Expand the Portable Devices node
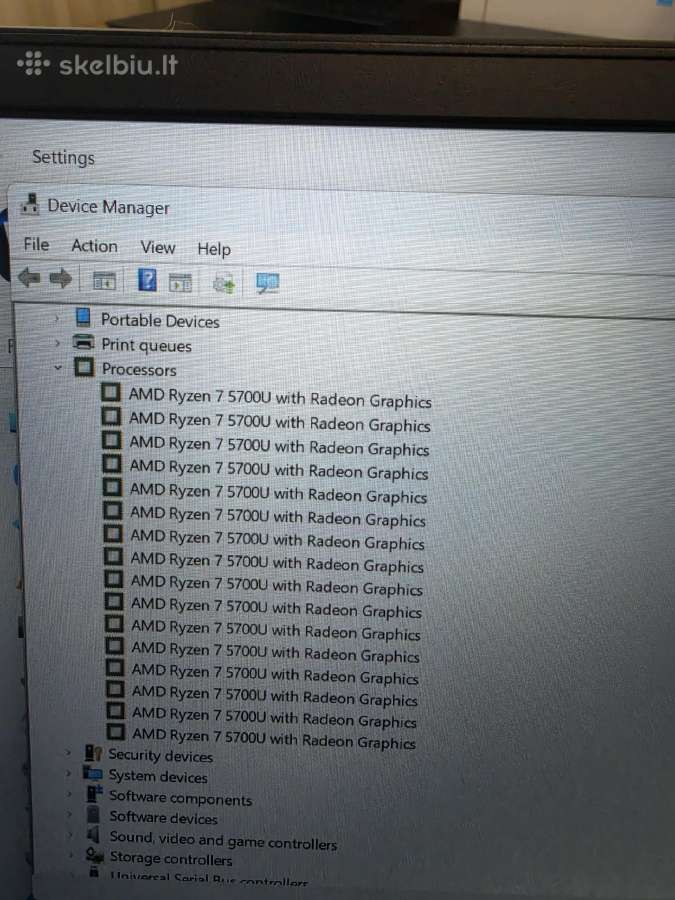Viewport: 675px width, 900px height. pyautogui.click(x=57, y=317)
